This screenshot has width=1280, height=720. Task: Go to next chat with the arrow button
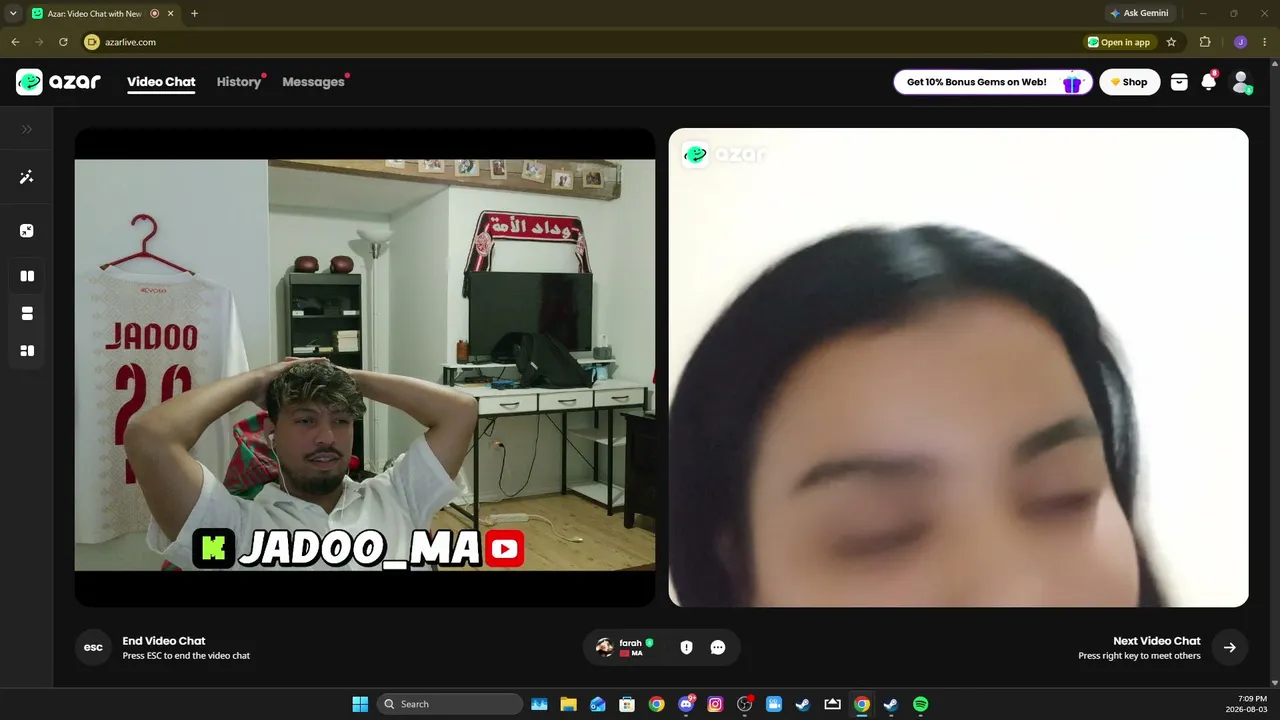(1229, 647)
